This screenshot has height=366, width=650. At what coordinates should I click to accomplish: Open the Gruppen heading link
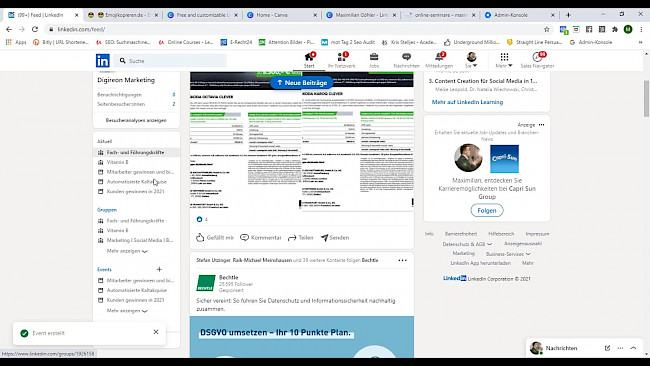(x=107, y=210)
